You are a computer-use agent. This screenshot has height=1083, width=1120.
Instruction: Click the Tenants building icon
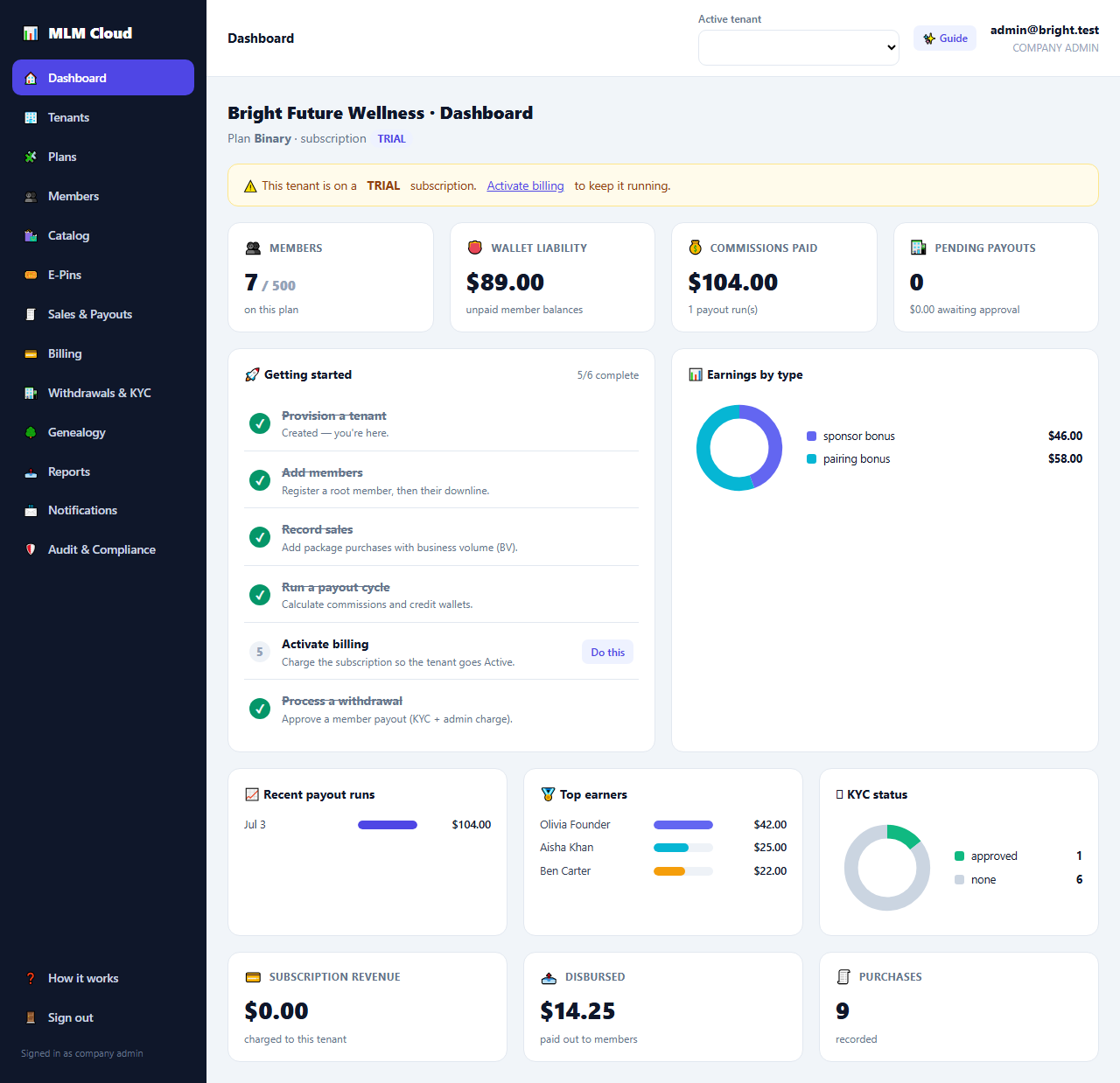point(31,117)
